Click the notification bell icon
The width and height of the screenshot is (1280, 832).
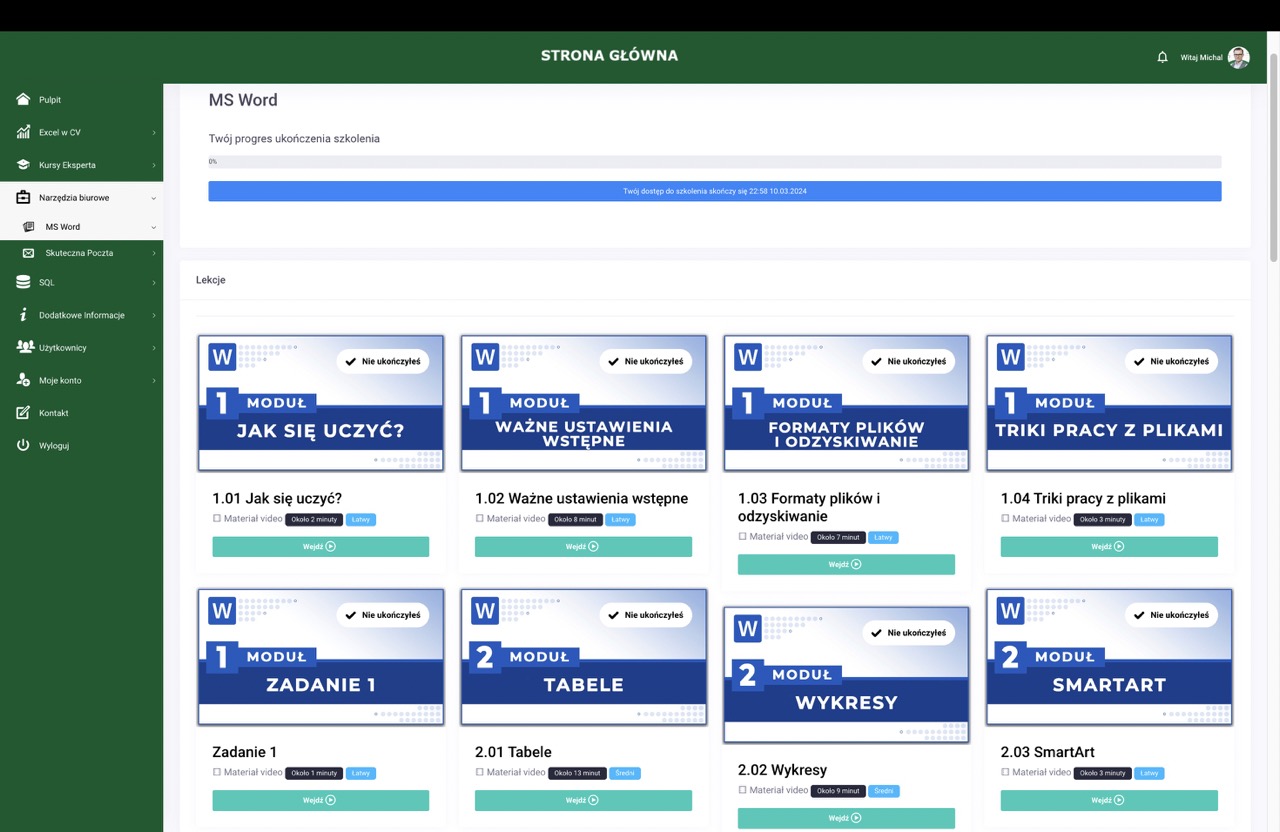(1162, 57)
